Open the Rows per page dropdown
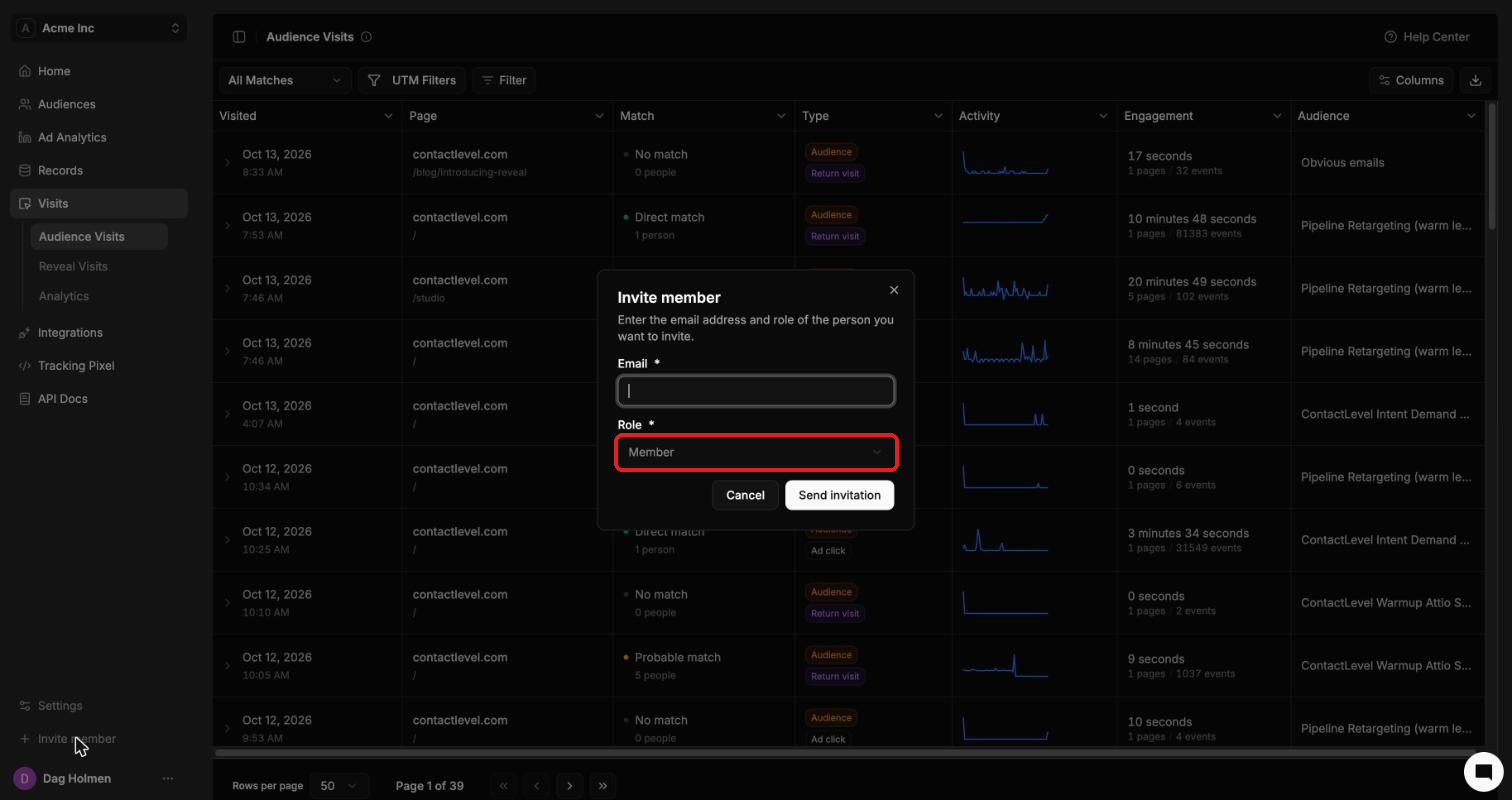Viewport: 1512px width, 800px height. click(339, 786)
